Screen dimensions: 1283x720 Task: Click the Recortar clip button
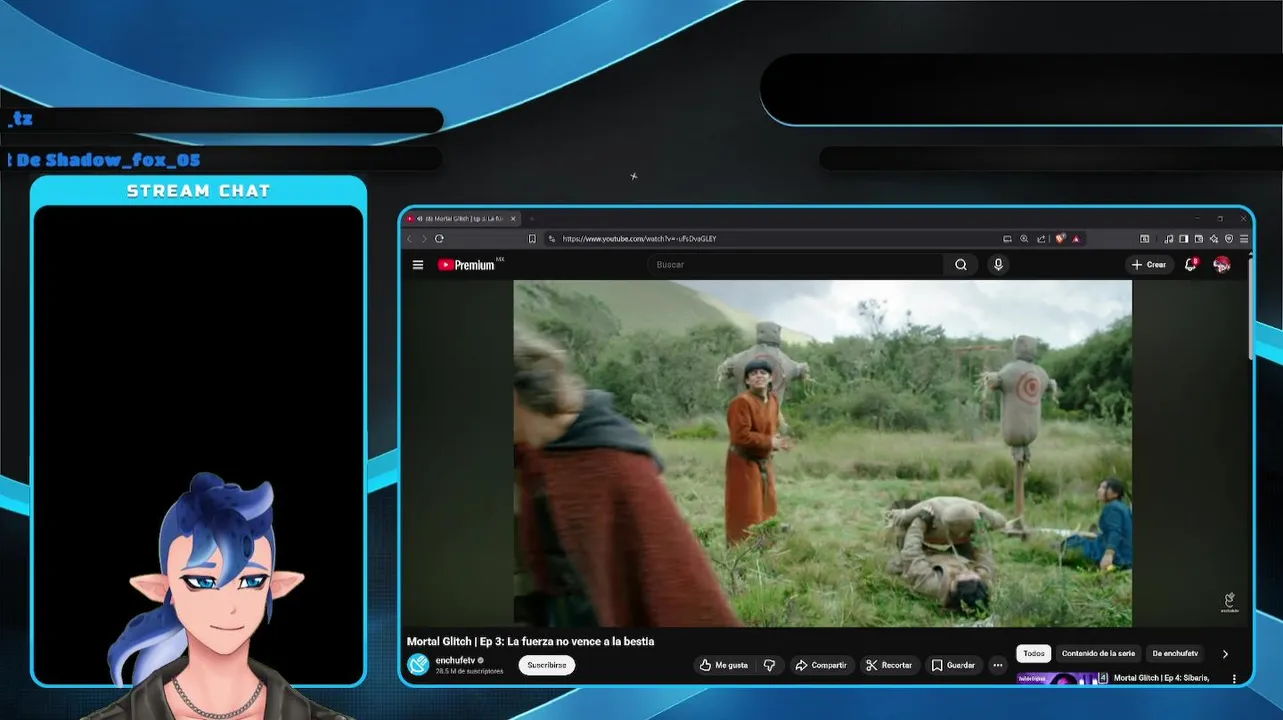(x=889, y=665)
